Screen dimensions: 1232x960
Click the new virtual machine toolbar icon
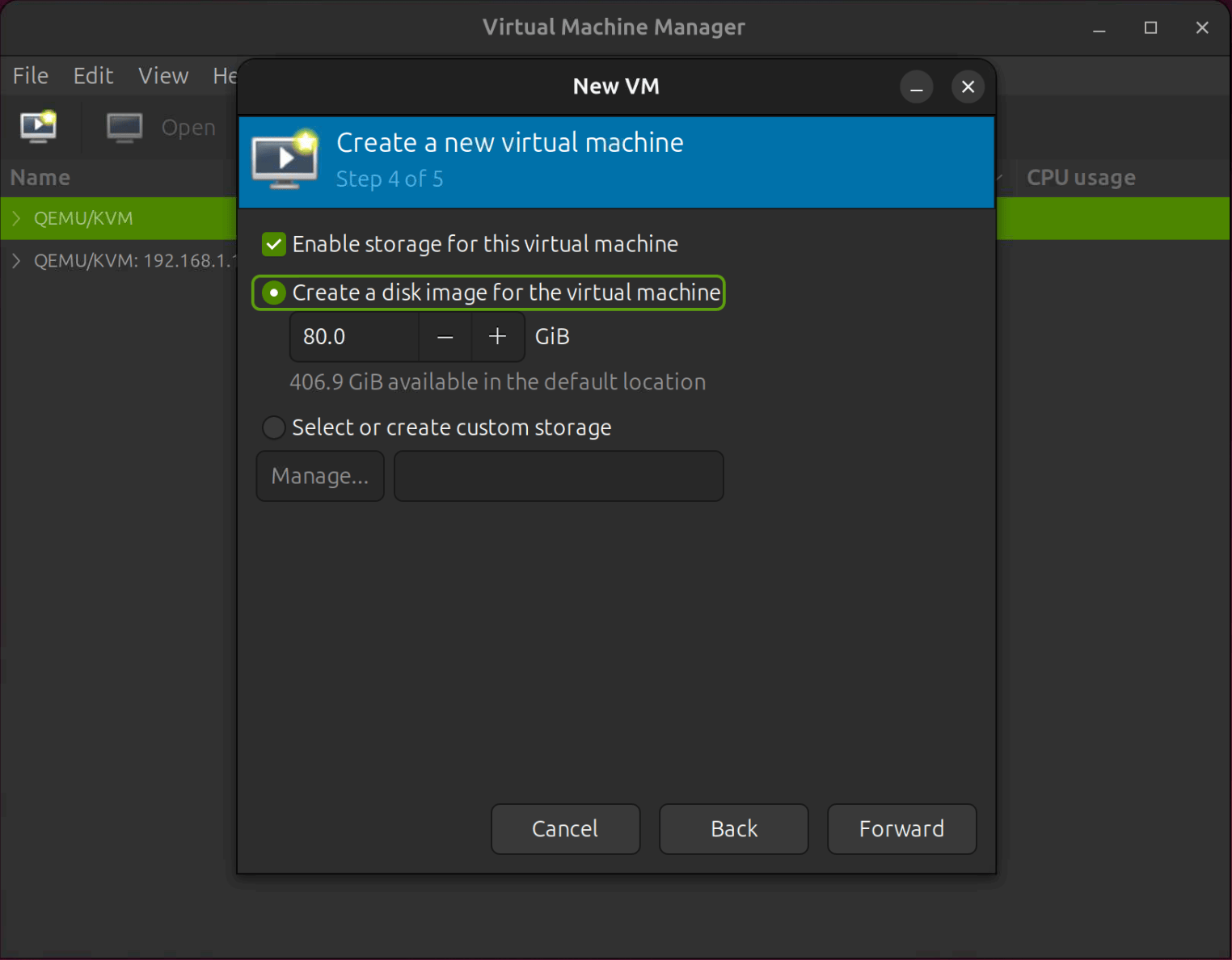[38, 127]
